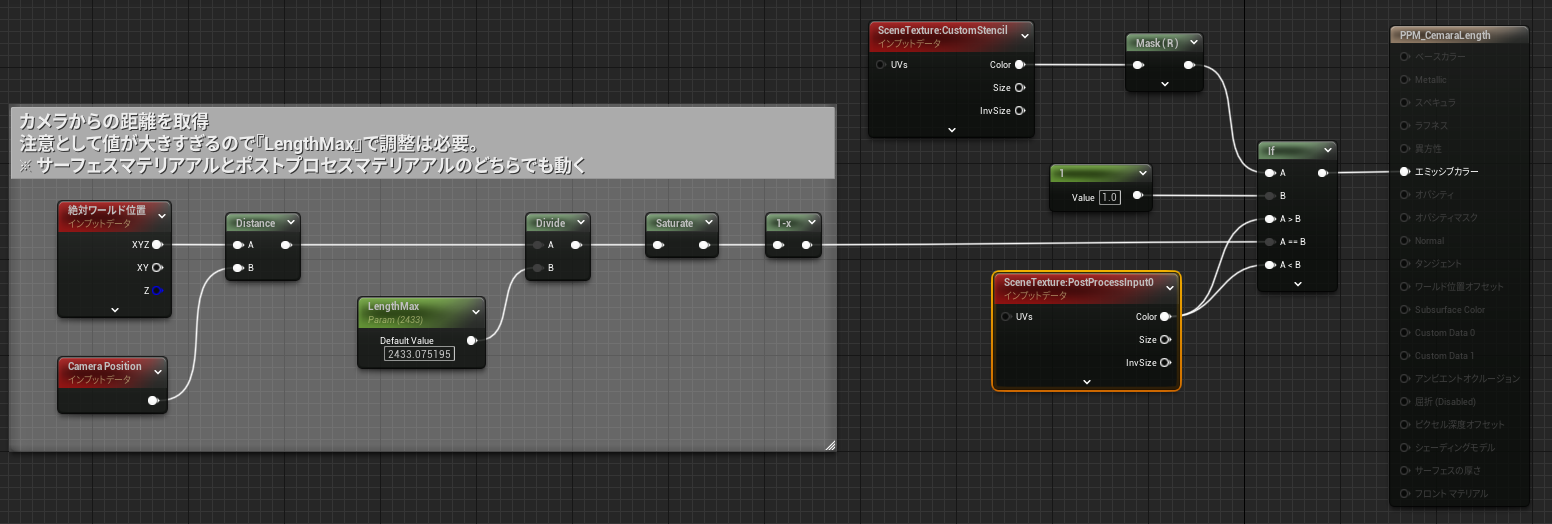Click the Size pin of SceneTexture:PostProcessInput0
Viewport: 1552px width, 524px height.
tap(1166, 339)
